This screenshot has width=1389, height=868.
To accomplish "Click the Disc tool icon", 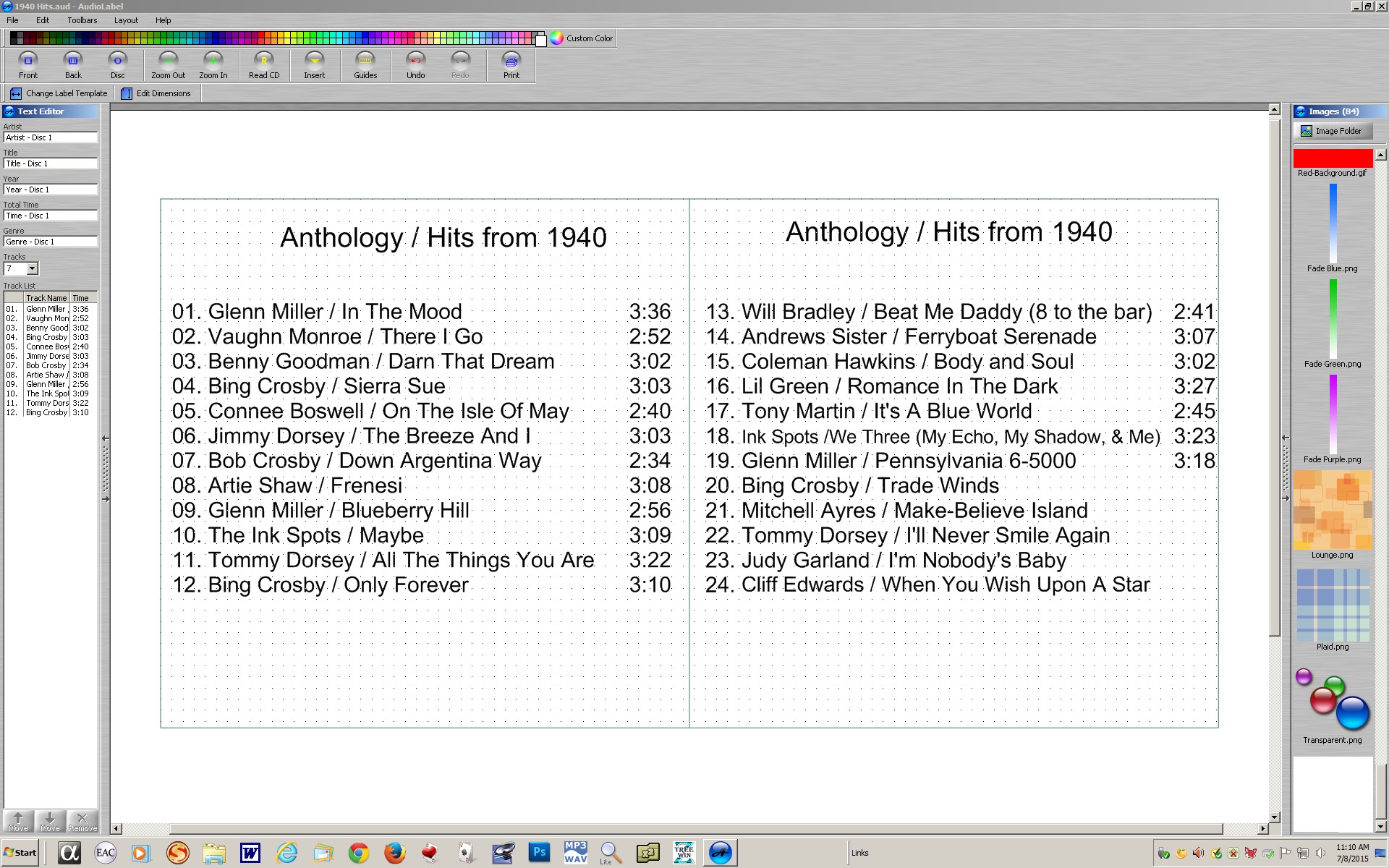I will pos(117,64).
